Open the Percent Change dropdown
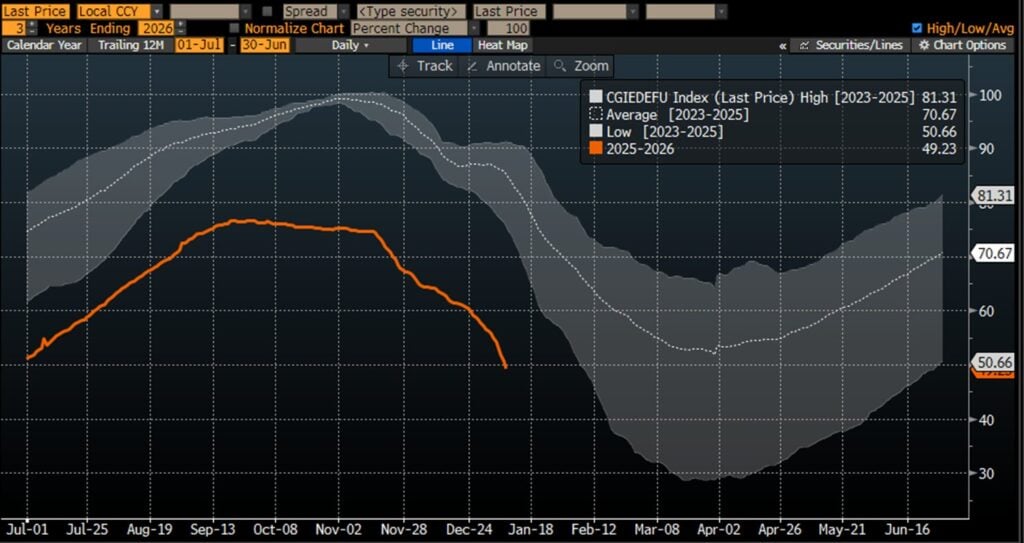The width and height of the screenshot is (1024, 543). (414, 28)
